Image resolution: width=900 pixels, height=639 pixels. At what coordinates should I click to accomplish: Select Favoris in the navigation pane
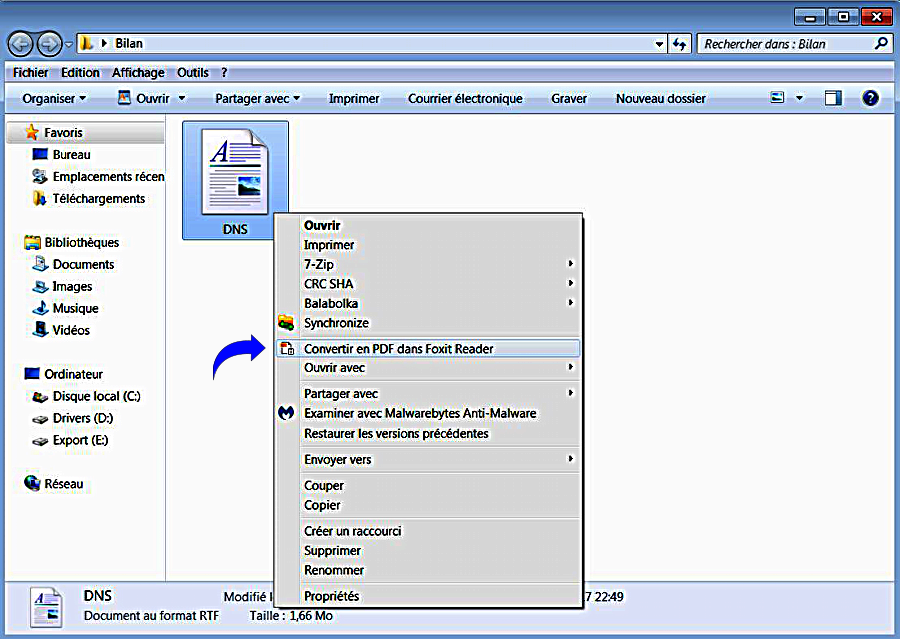tap(86, 133)
